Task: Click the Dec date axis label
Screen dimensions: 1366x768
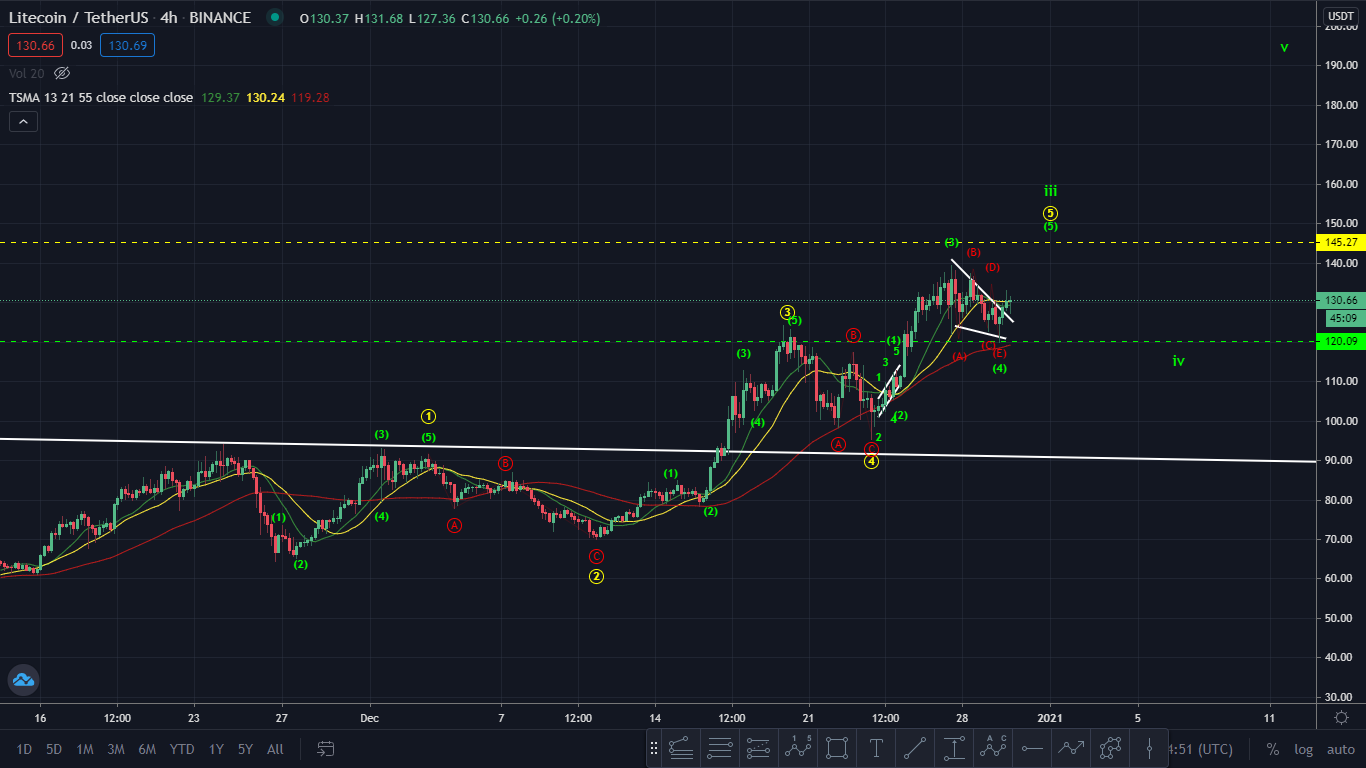Action: [370, 717]
